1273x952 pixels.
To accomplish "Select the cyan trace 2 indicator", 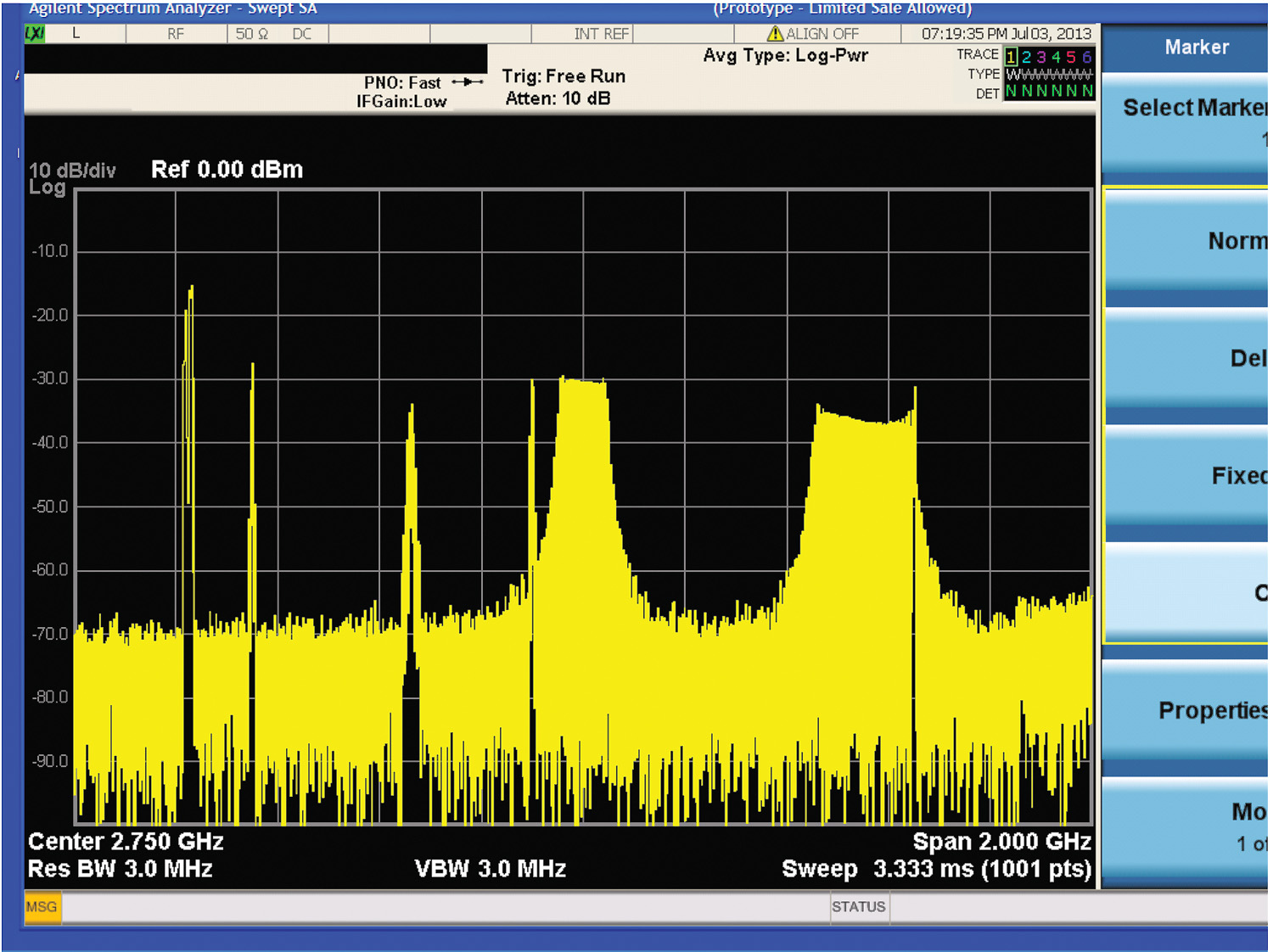I will pos(1026,57).
